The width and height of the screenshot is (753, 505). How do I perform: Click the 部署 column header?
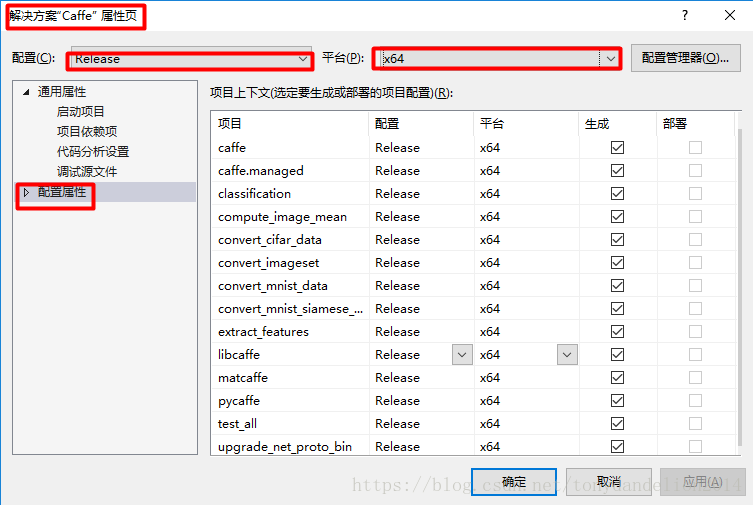point(695,124)
